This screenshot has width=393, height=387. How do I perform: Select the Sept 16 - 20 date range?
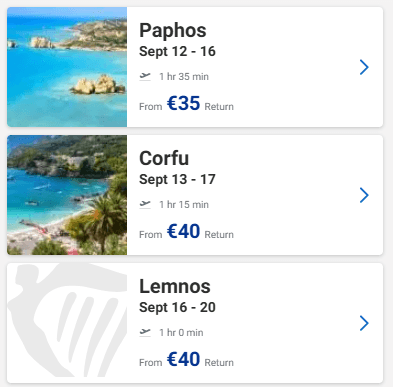177,308
